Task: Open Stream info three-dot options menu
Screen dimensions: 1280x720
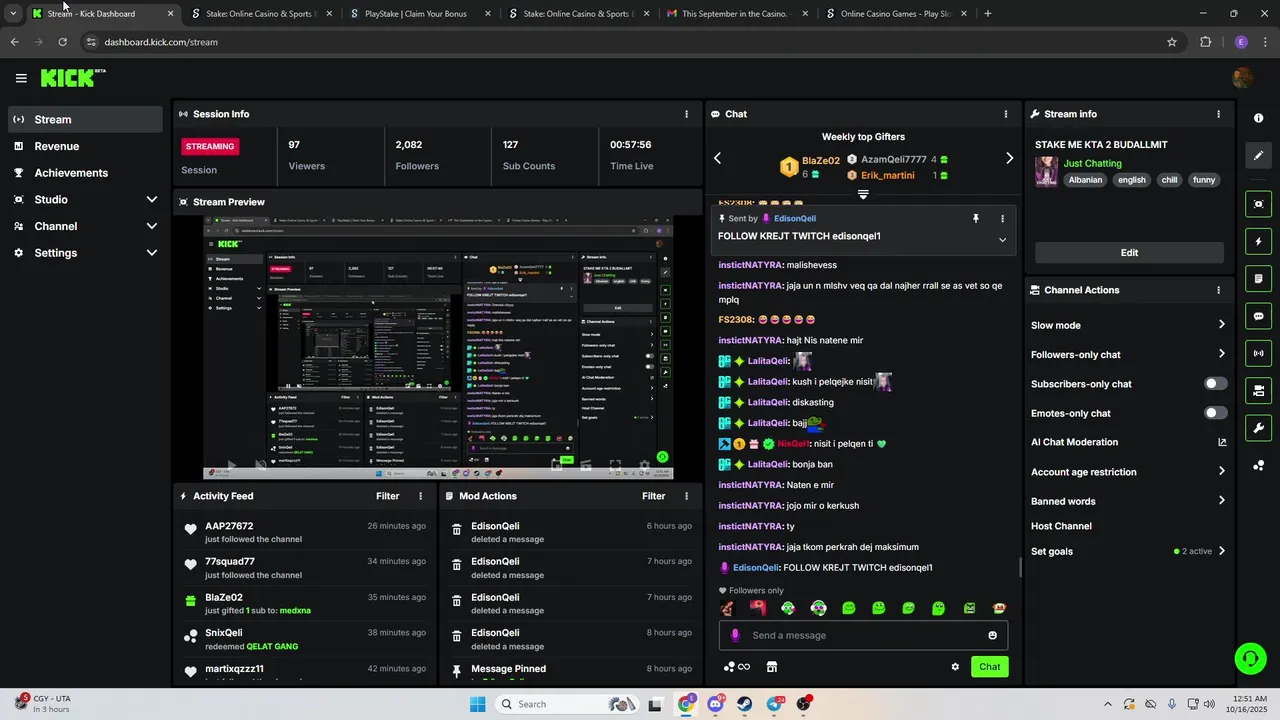Action: [x=1218, y=114]
